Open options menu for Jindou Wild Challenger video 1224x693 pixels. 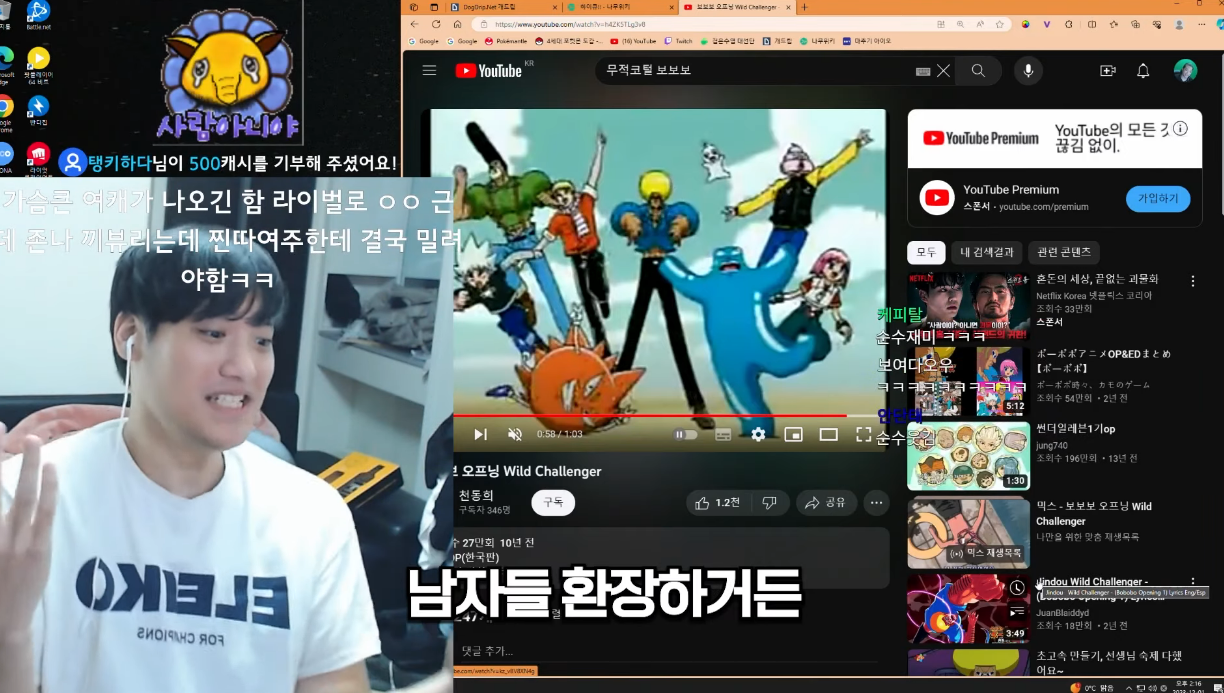(x=1192, y=582)
